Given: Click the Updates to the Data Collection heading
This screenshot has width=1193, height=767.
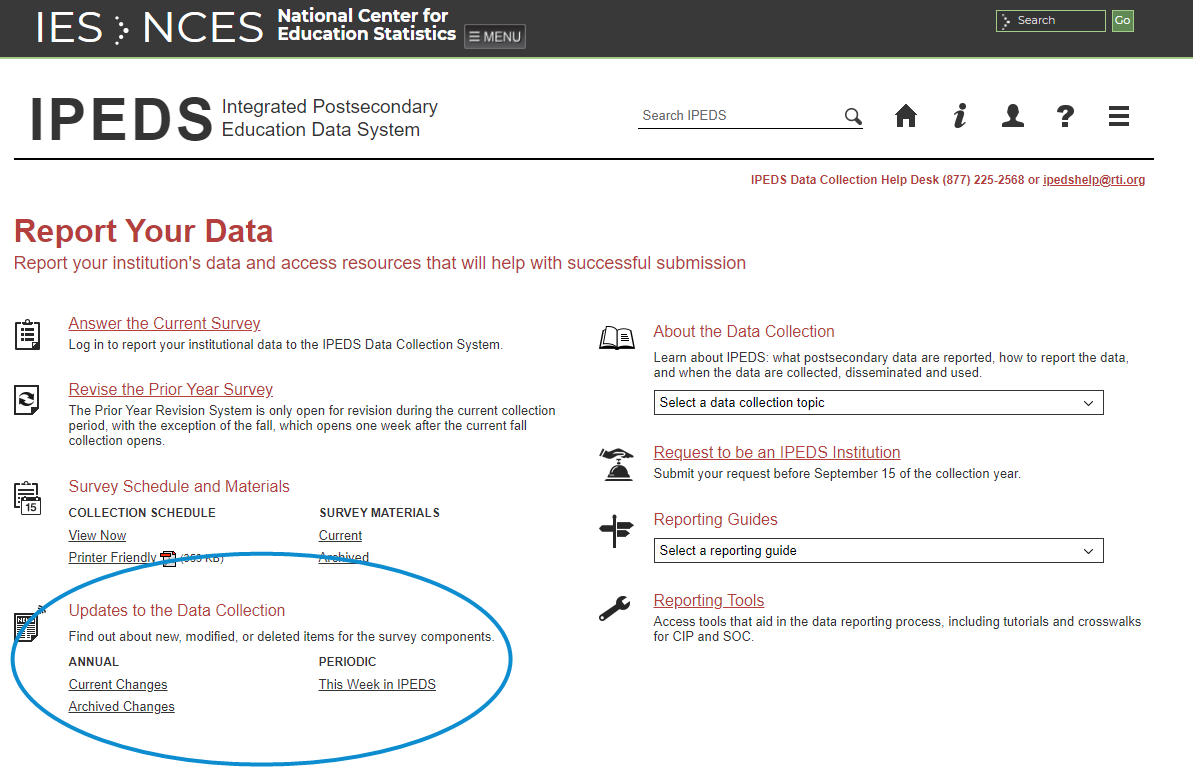Looking at the screenshot, I should (x=177, y=611).
